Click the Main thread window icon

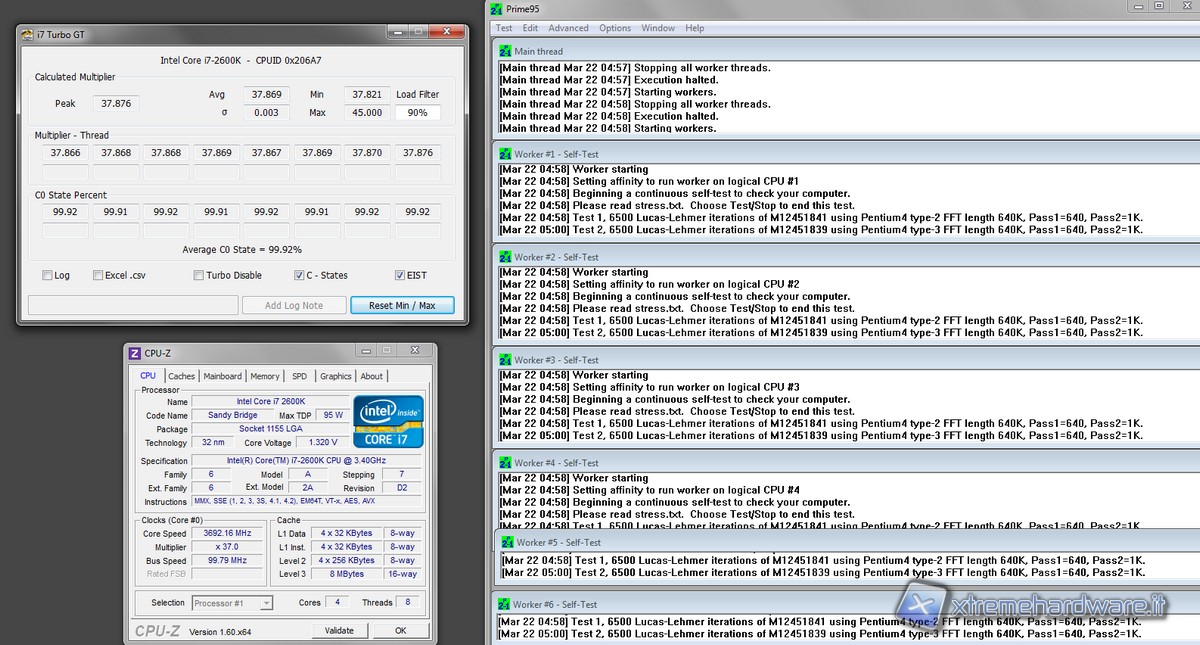[505, 51]
